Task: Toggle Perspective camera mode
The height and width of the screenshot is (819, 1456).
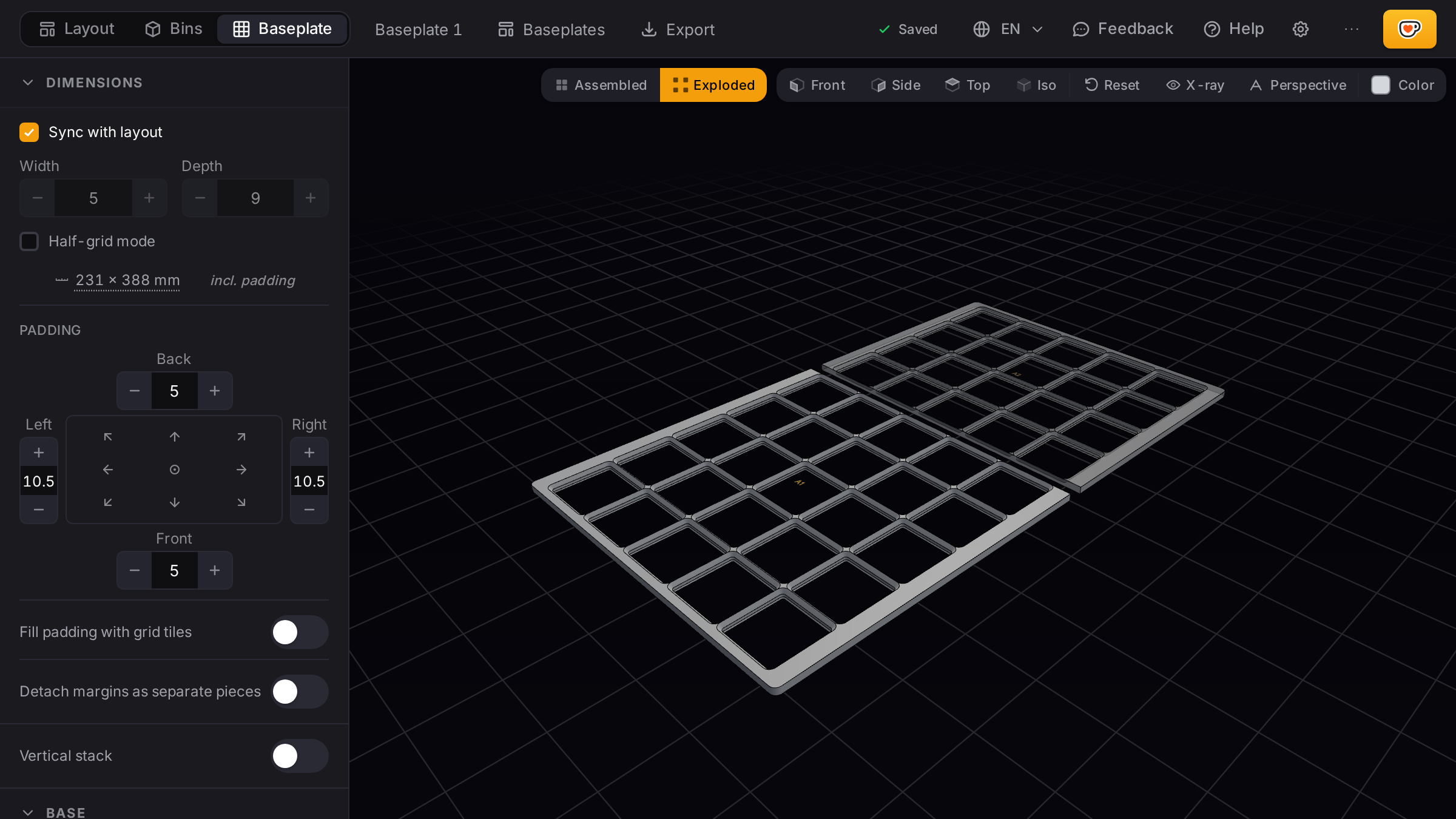Action: pos(1298,85)
